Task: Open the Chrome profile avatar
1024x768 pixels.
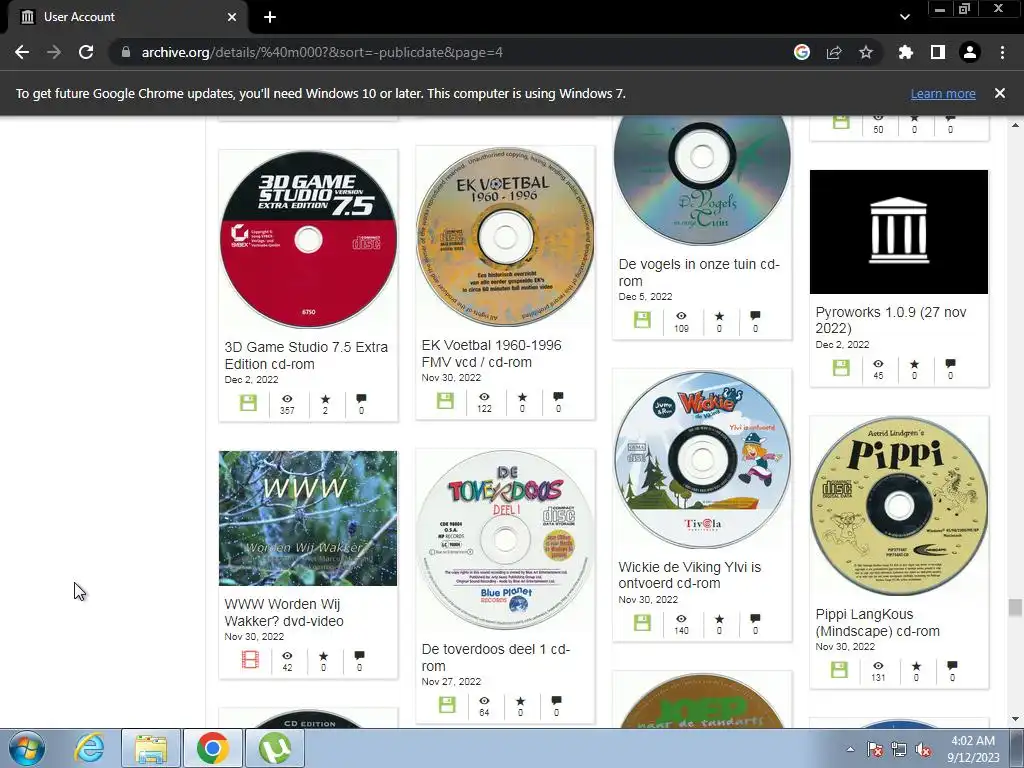Action: click(970, 52)
